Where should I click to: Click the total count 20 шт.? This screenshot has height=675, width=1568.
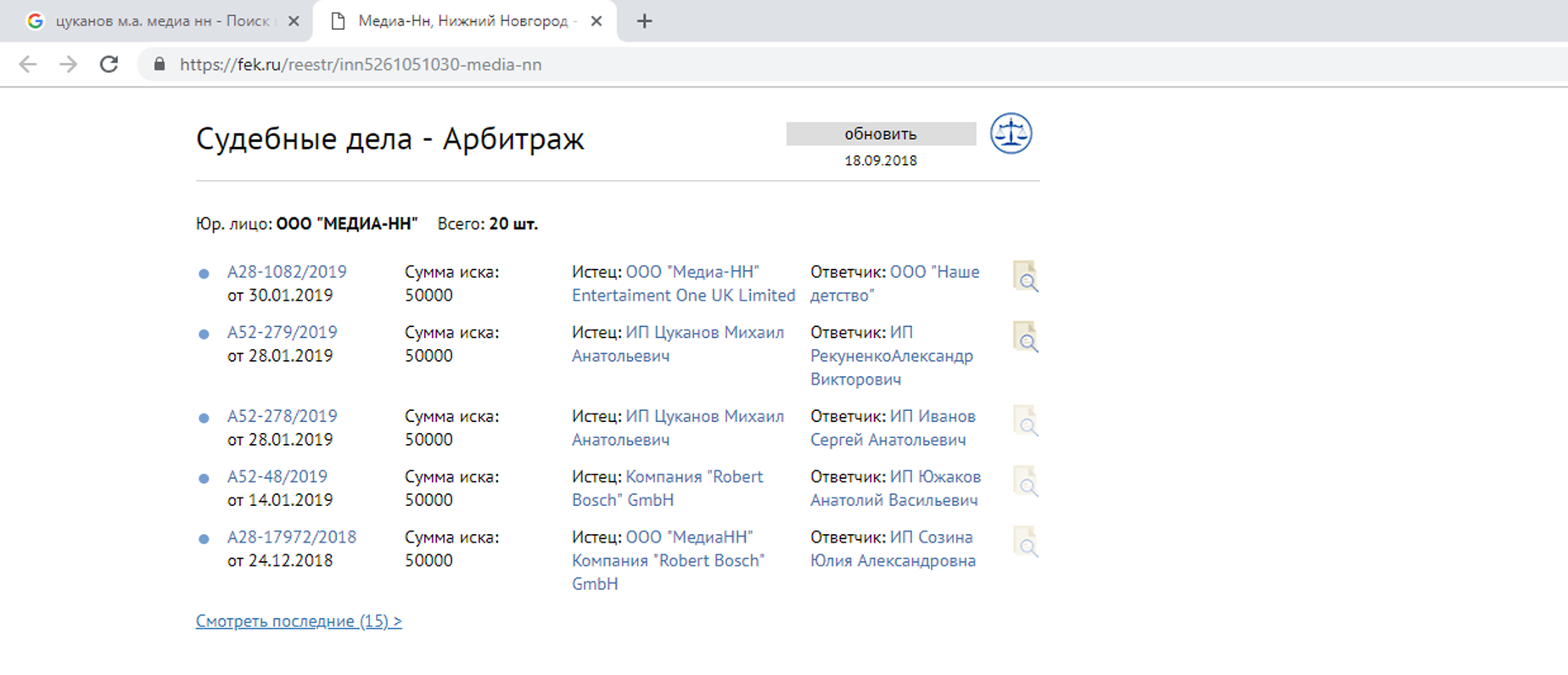click(x=513, y=224)
